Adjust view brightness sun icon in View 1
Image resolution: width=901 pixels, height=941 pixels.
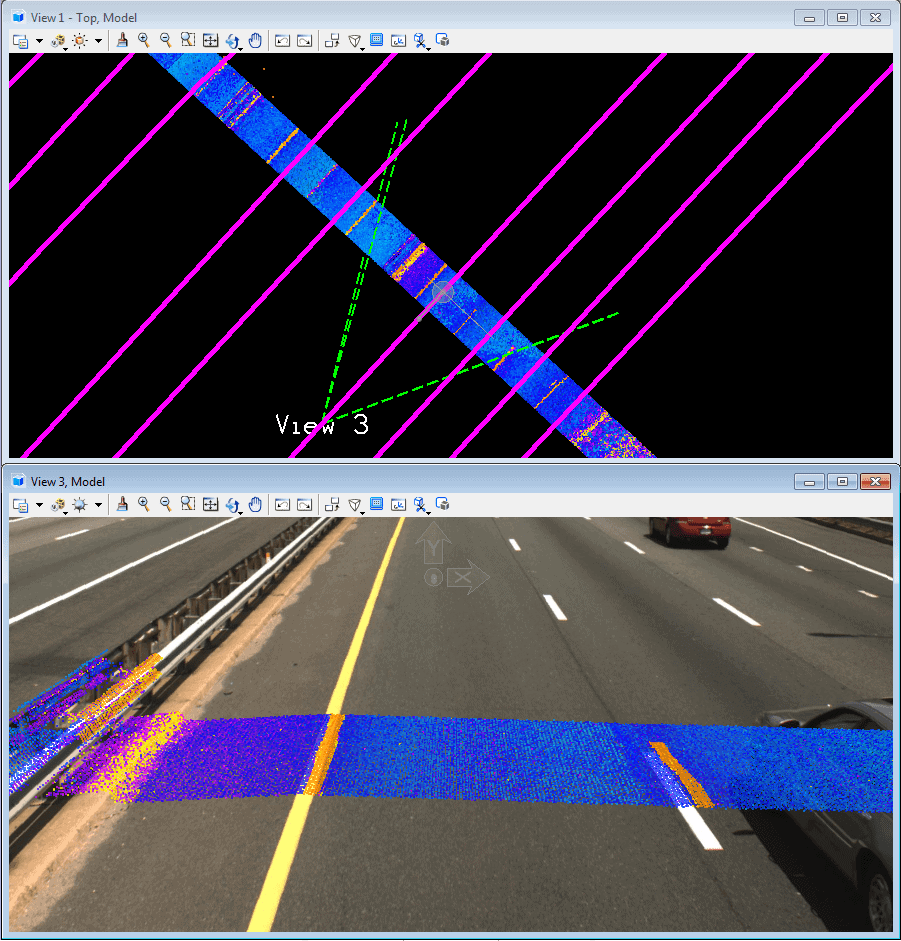click(x=80, y=41)
